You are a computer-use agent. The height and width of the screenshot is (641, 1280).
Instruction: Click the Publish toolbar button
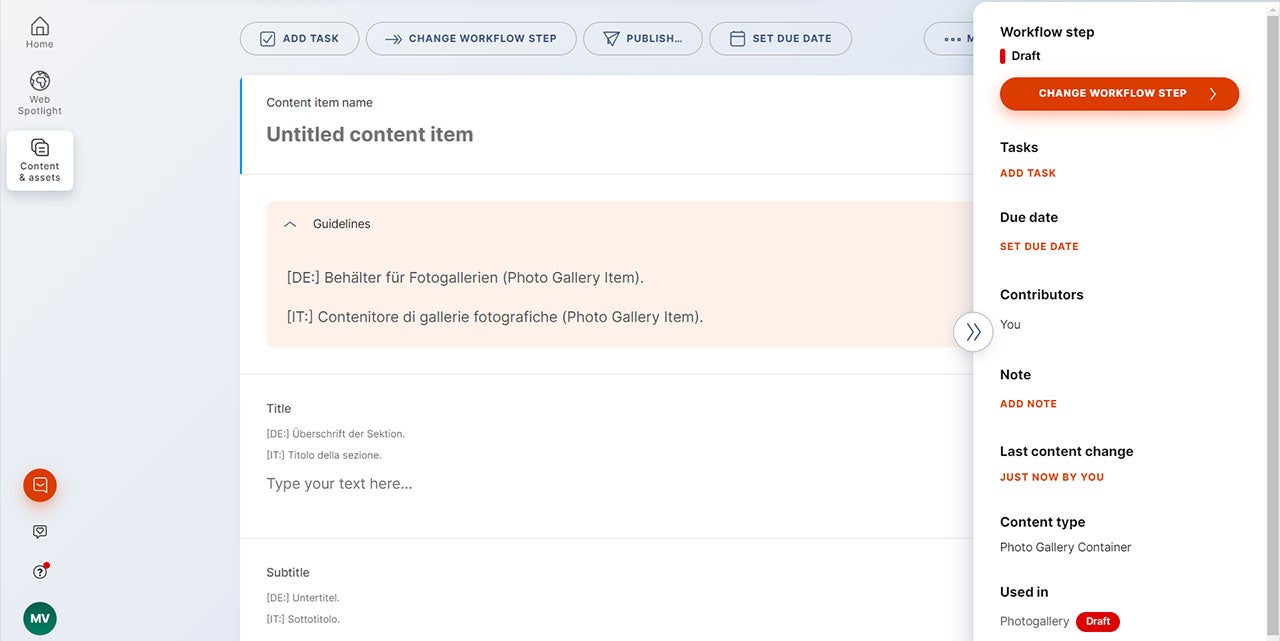point(642,39)
